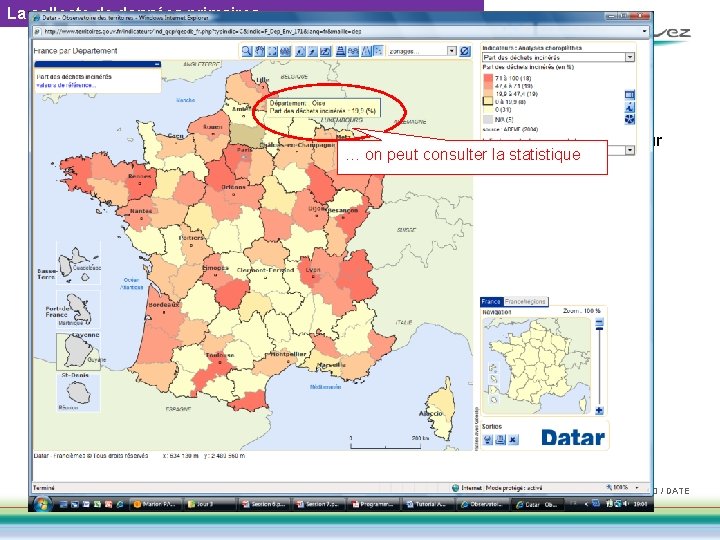The height and width of the screenshot is (540, 720).
Task: Click the stamp icon in map toolbar
Action: click(x=340, y=51)
